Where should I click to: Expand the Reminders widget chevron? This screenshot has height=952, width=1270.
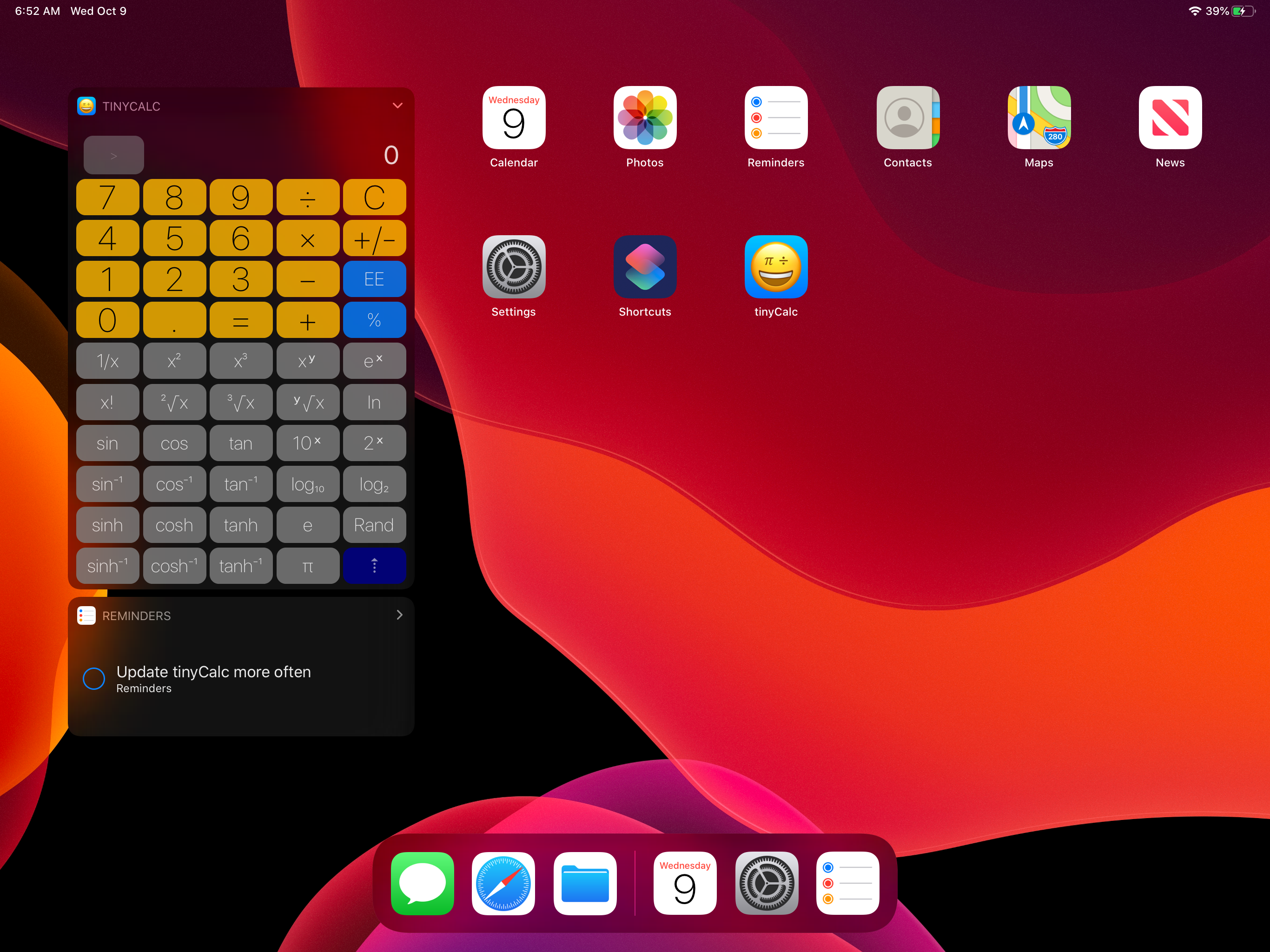tap(400, 615)
